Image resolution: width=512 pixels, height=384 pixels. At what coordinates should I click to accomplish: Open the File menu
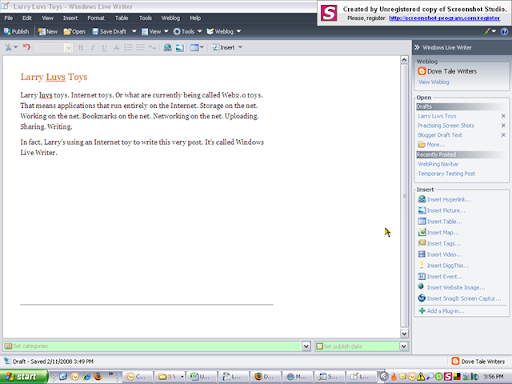click(x=9, y=18)
